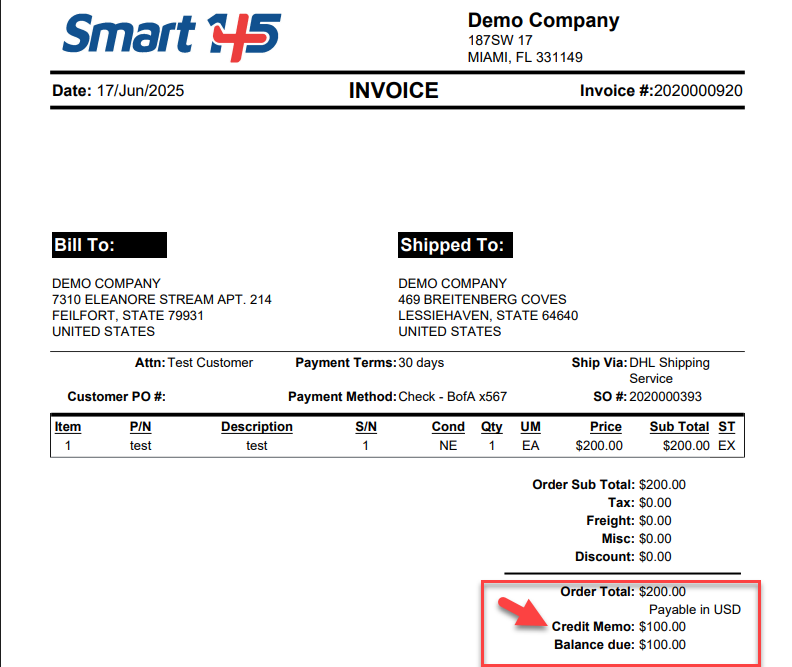
Task: Click 'MIAMI, FL 331149' in header
Action: click(x=525, y=57)
